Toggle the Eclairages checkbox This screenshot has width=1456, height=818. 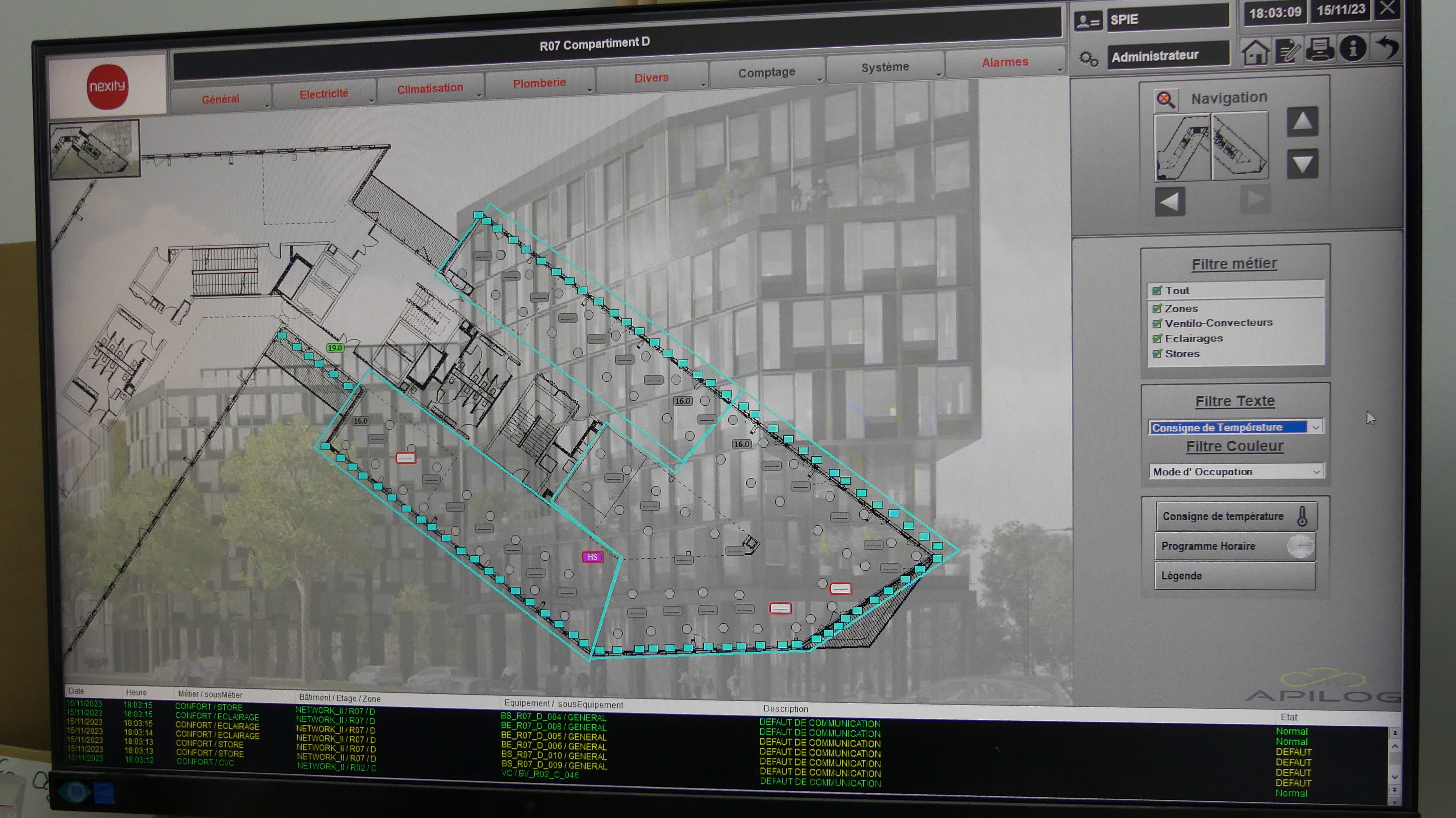pyautogui.click(x=1157, y=339)
